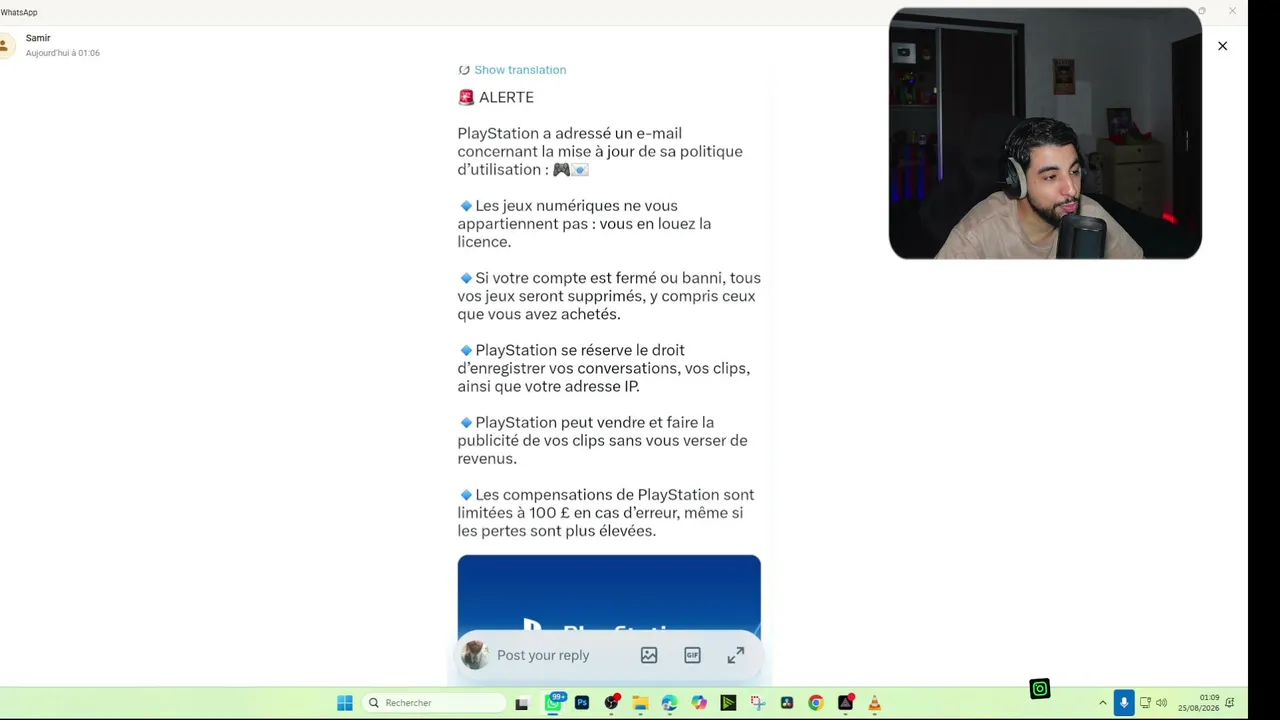
Task: Click the bullet about compensations limitées à 100 £
Action: click(606, 513)
